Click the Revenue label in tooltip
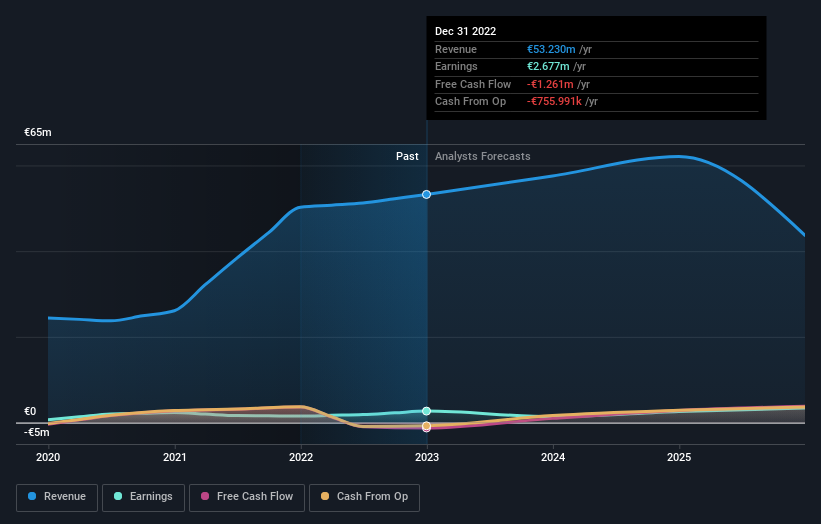Screen dimensions: 821x524 pos(456,49)
